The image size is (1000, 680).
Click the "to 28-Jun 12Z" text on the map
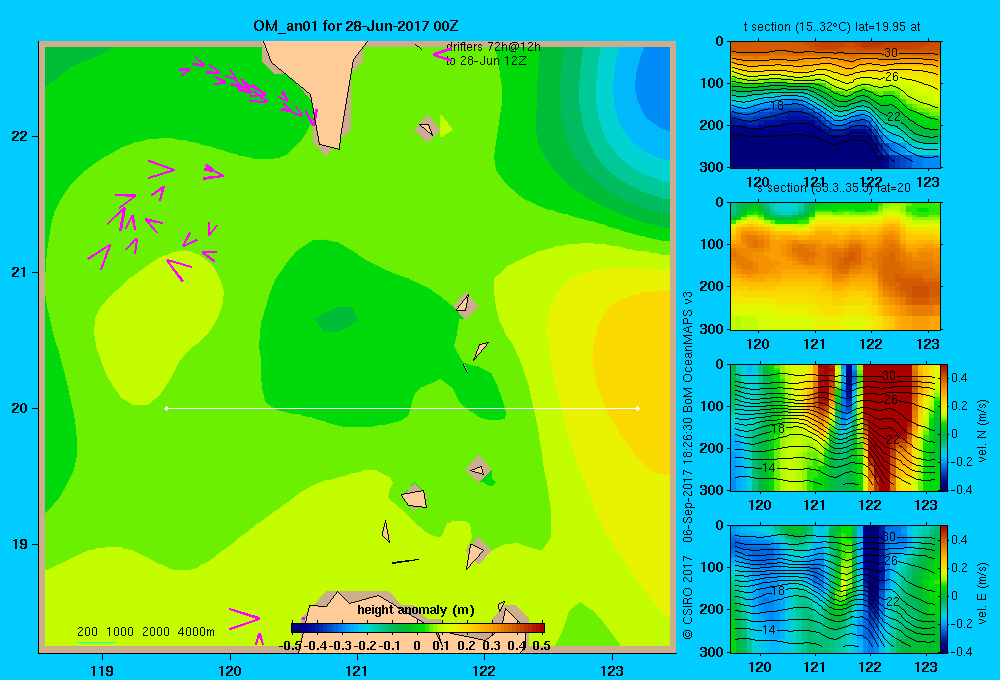pos(485,61)
